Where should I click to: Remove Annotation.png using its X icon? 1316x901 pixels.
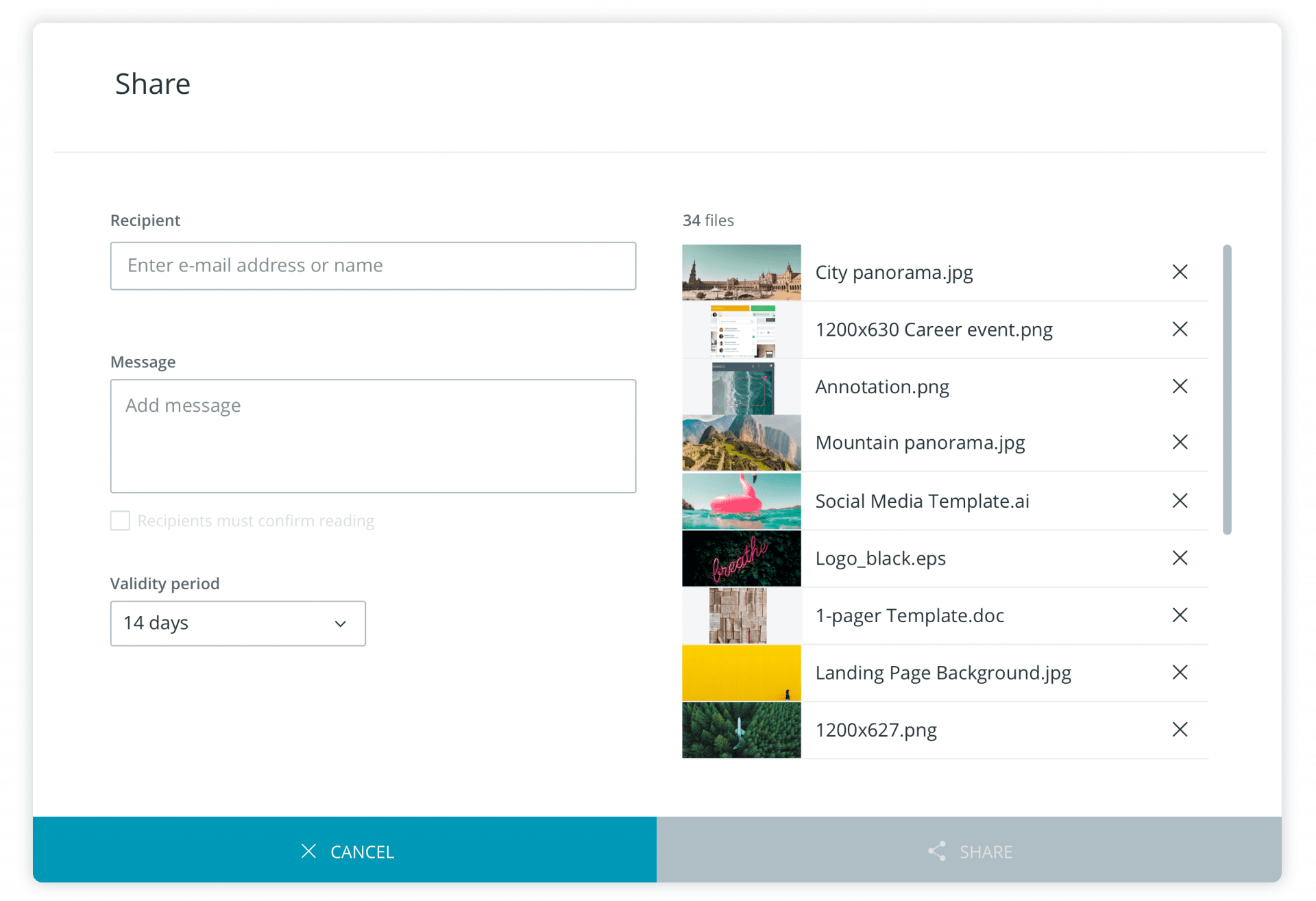[x=1180, y=386]
